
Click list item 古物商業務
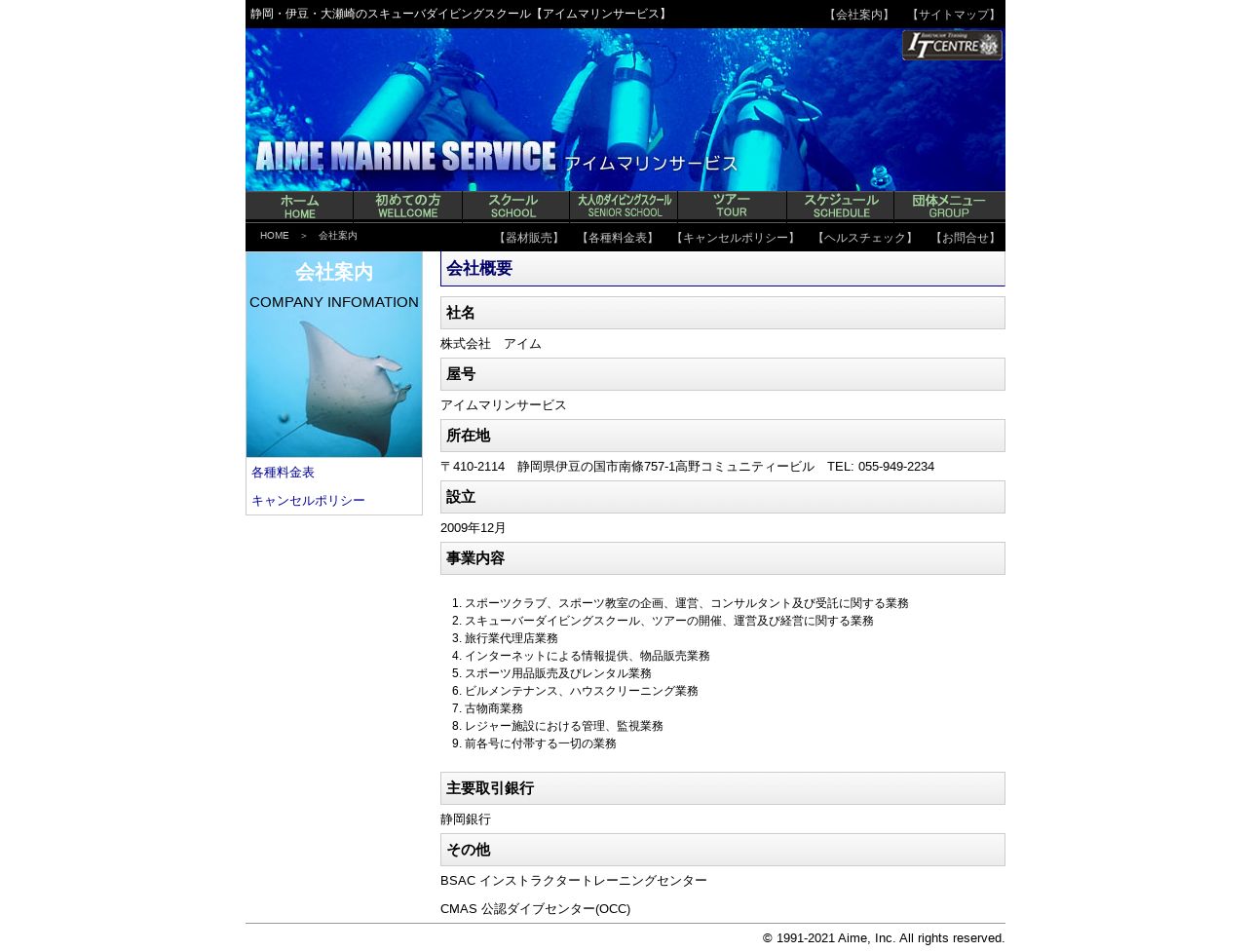(493, 709)
